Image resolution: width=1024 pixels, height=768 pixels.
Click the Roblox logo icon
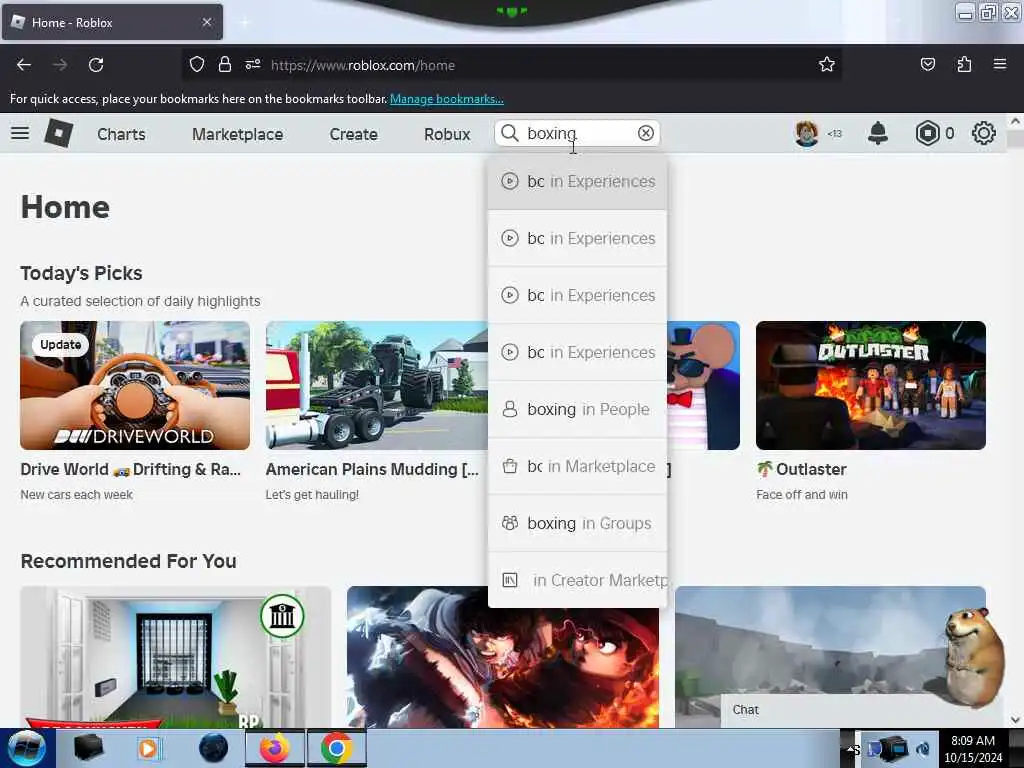(x=58, y=133)
